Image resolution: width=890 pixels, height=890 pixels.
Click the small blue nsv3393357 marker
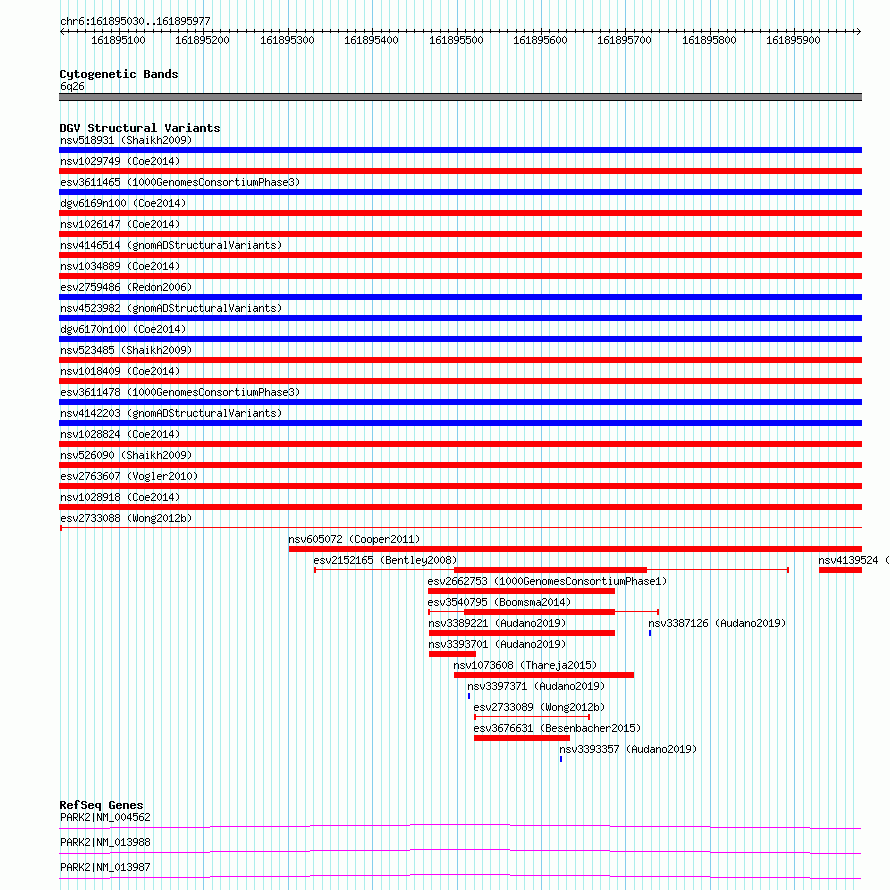pyautogui.click(x=561, y=759)
